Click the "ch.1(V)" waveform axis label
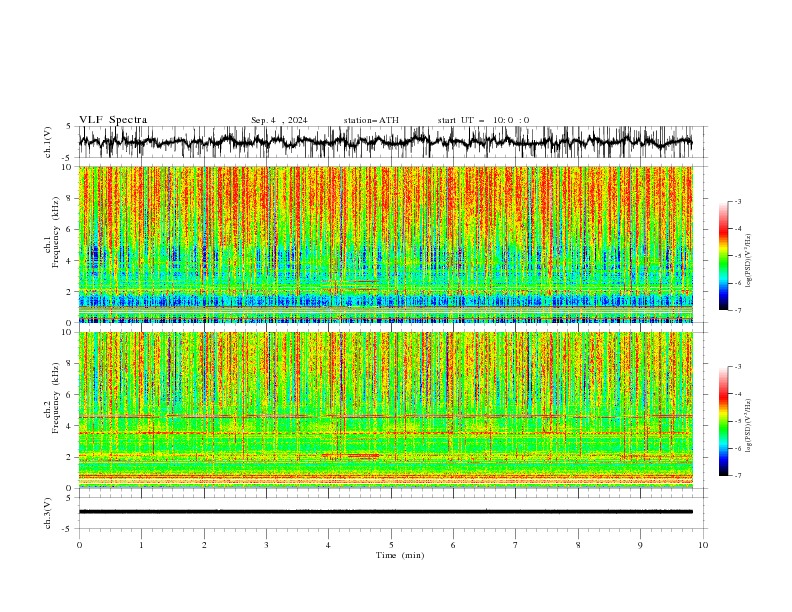792x612 pixels. coord(48,142)
